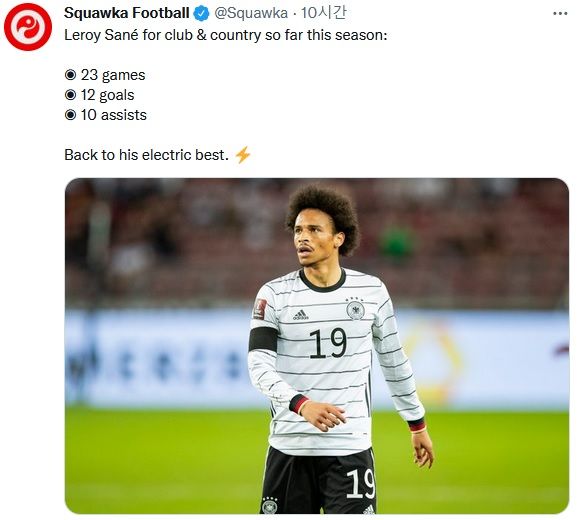The height and width of the screenshot is (520, 577).
Task: Click the Squawka Football profile avatar
Action: coord(28,27)
